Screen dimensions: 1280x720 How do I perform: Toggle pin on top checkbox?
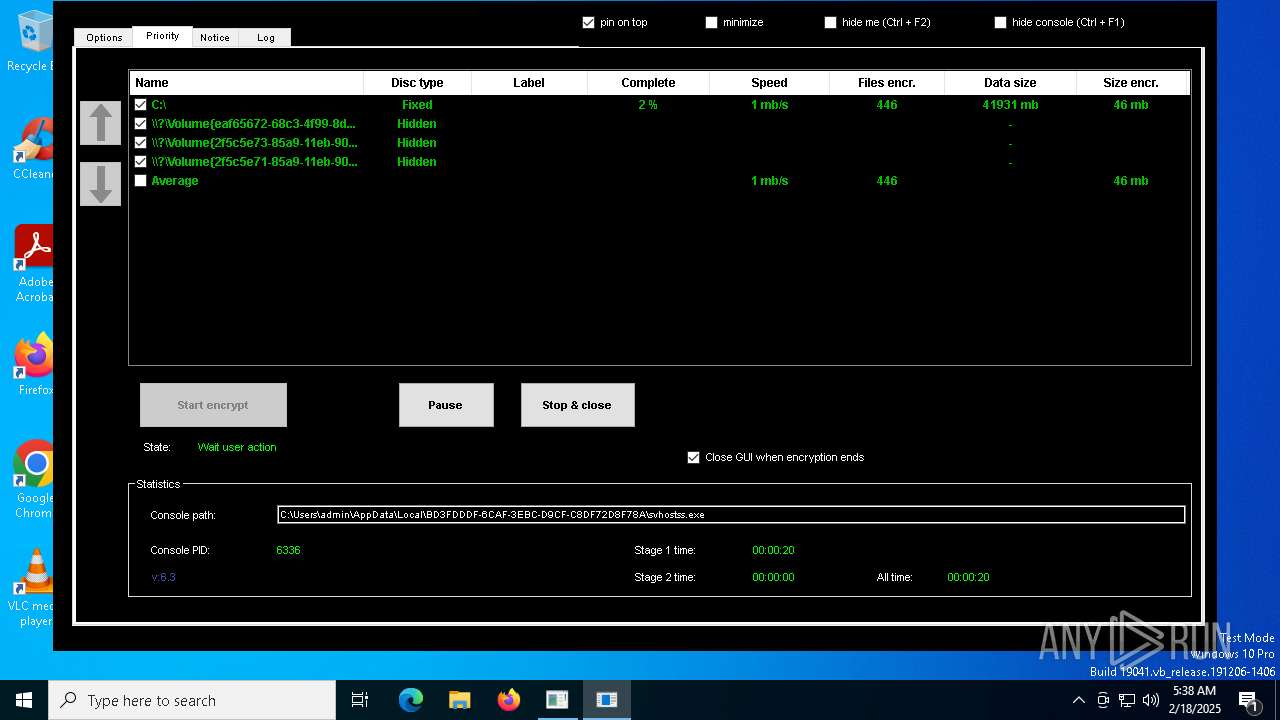pyautogui.click(x=588, y=22)
